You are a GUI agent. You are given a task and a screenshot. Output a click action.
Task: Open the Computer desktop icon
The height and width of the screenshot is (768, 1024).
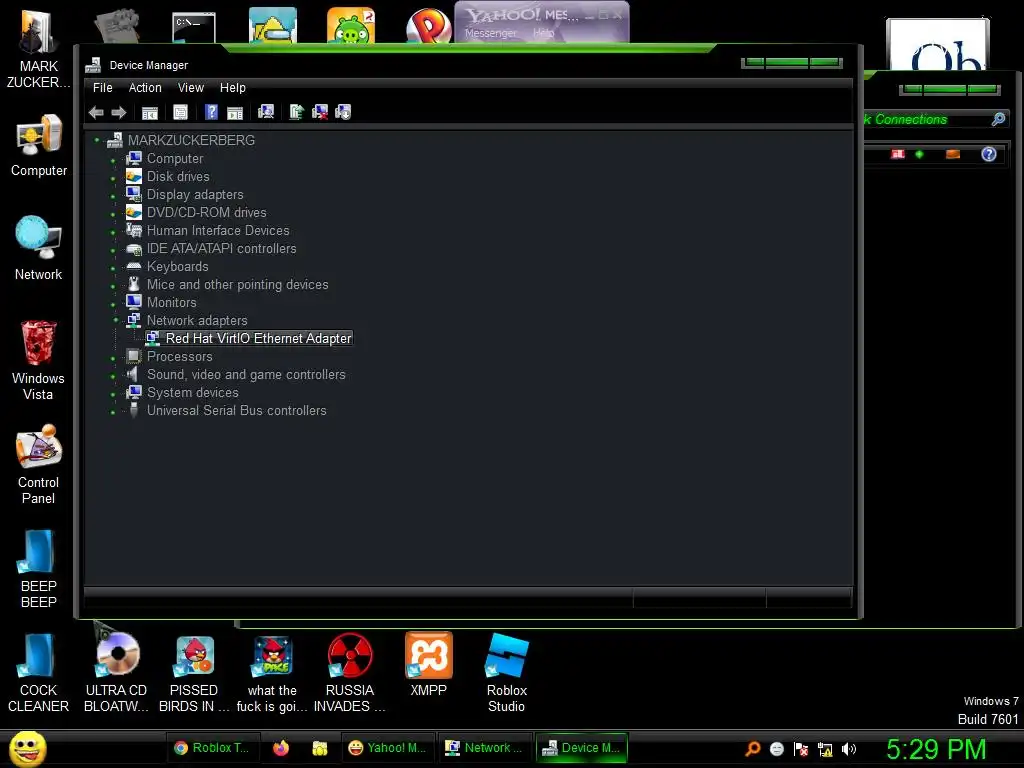(39, 145)
